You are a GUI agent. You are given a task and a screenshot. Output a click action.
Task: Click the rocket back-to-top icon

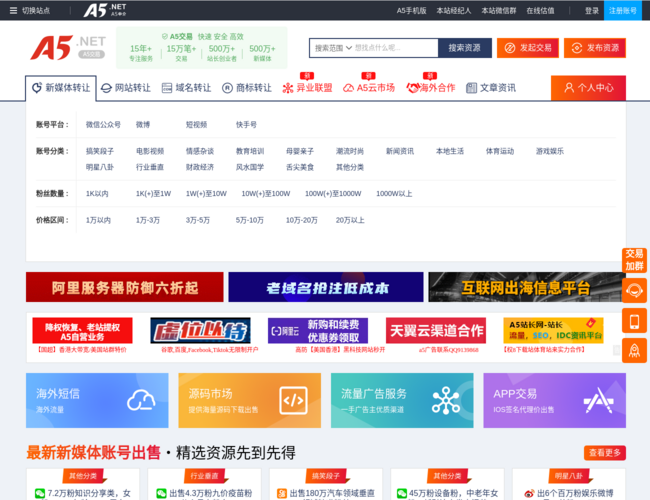click(x=634, y=350)
